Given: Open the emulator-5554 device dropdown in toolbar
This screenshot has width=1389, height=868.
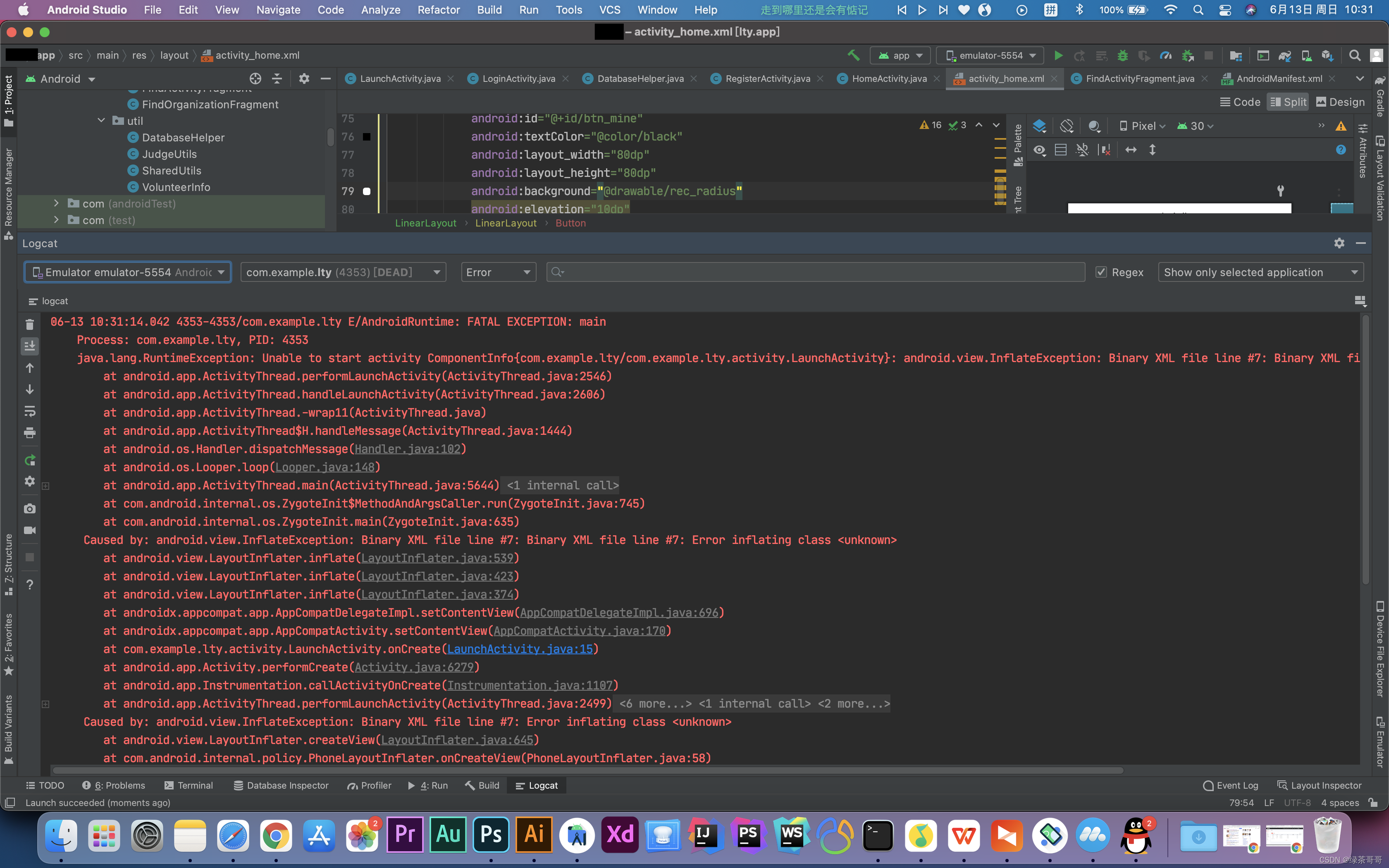Looking at the screenshot, I should tap(990, 56).
